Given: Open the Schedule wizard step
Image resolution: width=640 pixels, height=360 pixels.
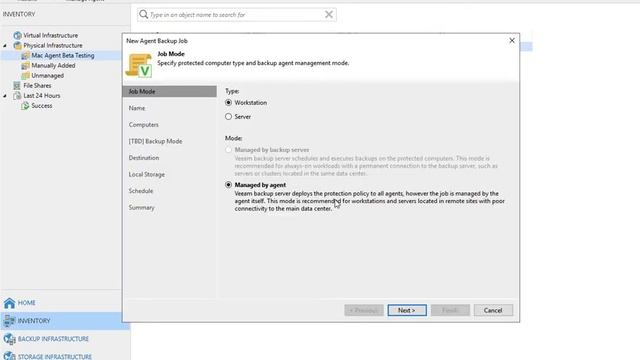Looking at the screenshot, I should tap(141, 191).
